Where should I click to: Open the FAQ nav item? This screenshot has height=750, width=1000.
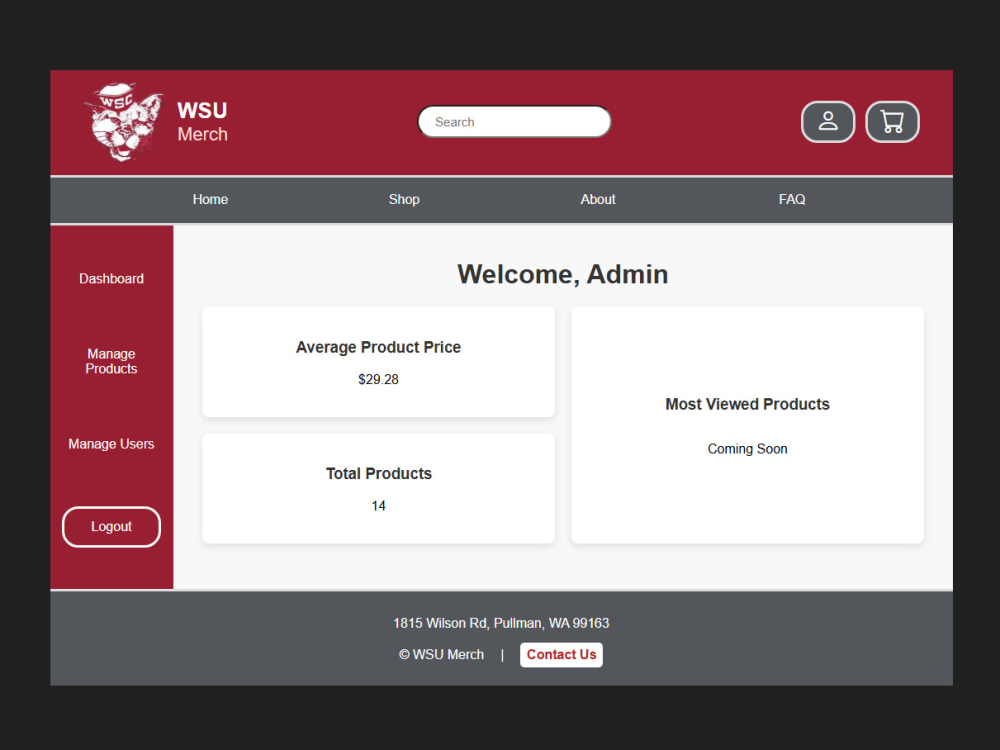pyautogui.click(x=791, y=200)
